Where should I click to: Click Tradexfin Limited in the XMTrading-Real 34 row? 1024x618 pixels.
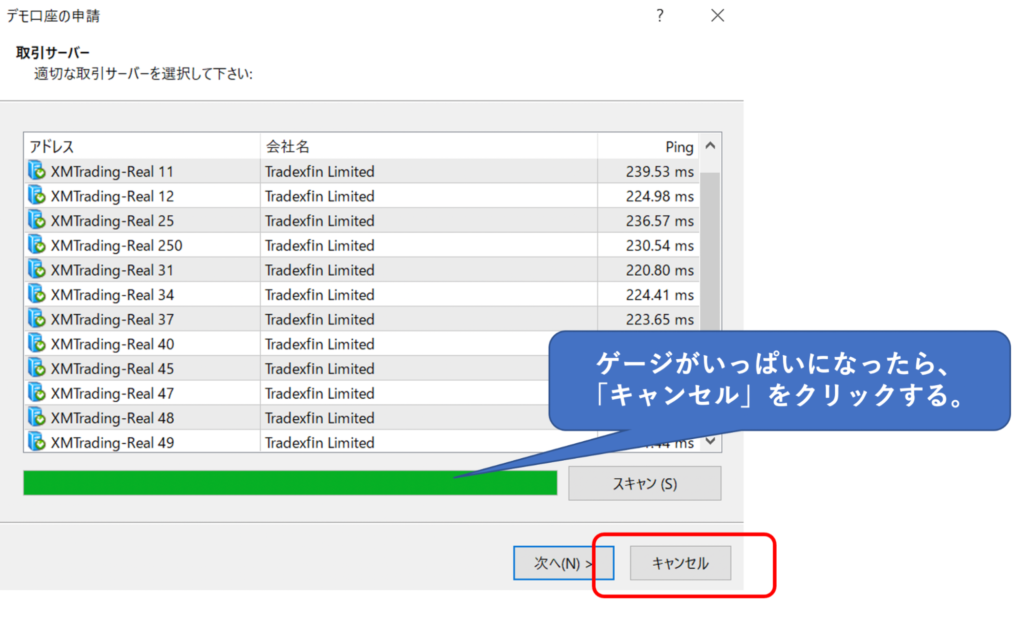(319, 295)
